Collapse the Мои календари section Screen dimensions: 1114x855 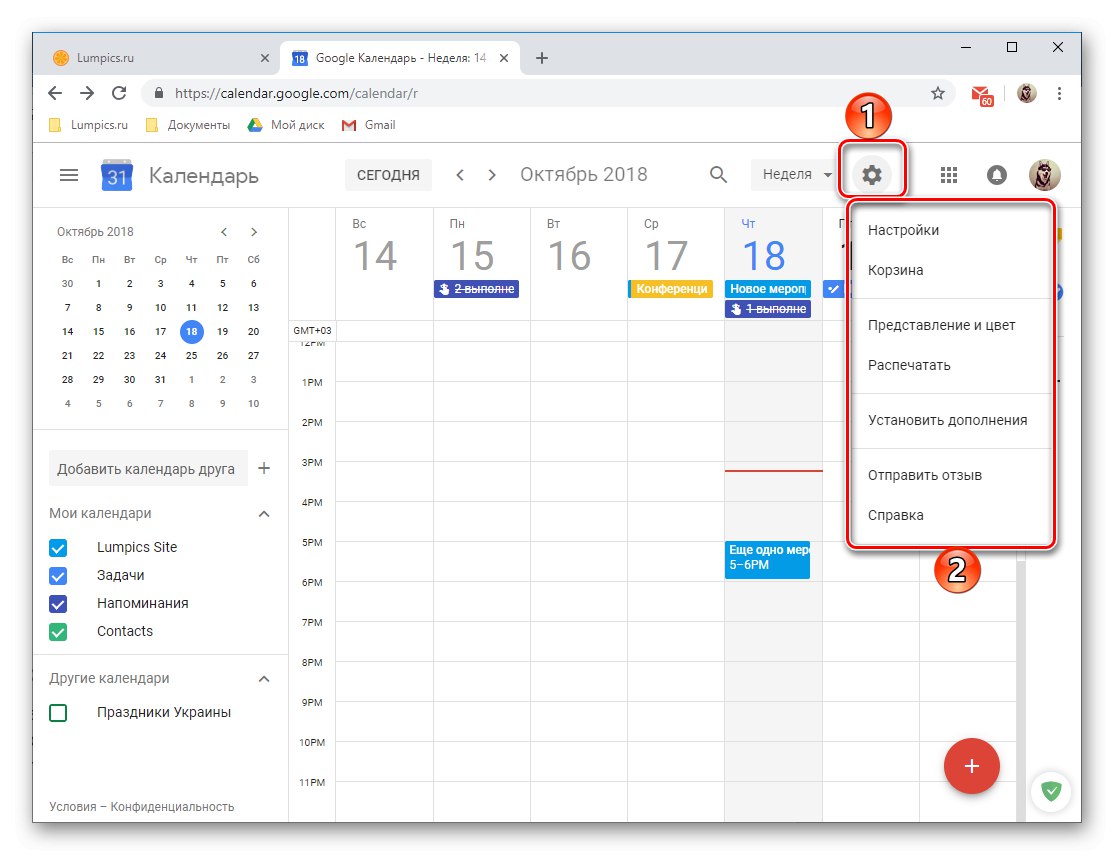[263, 513]
